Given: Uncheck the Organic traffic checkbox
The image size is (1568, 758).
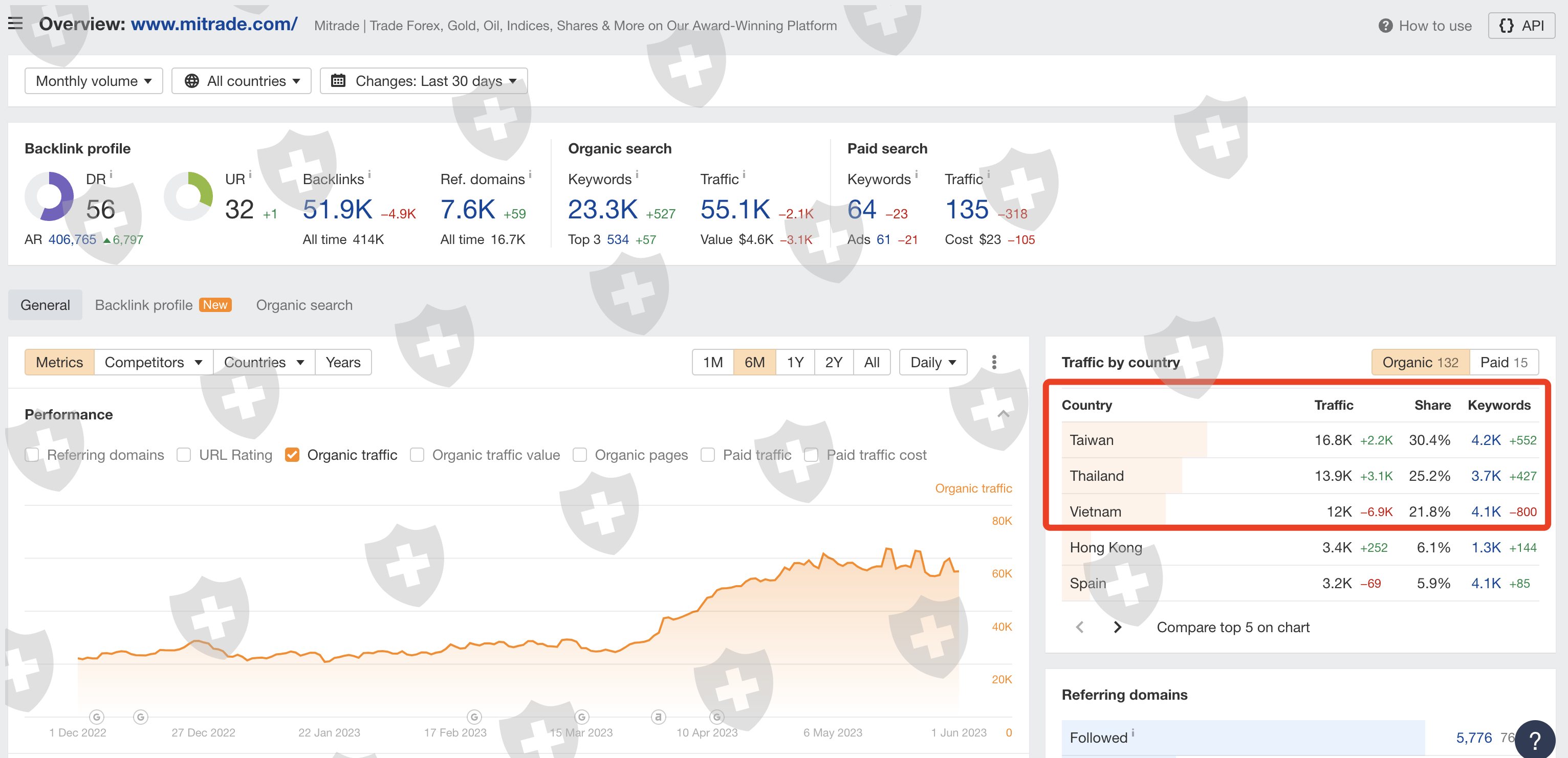Looking at the screenshot, I should (x=292, y=455).
